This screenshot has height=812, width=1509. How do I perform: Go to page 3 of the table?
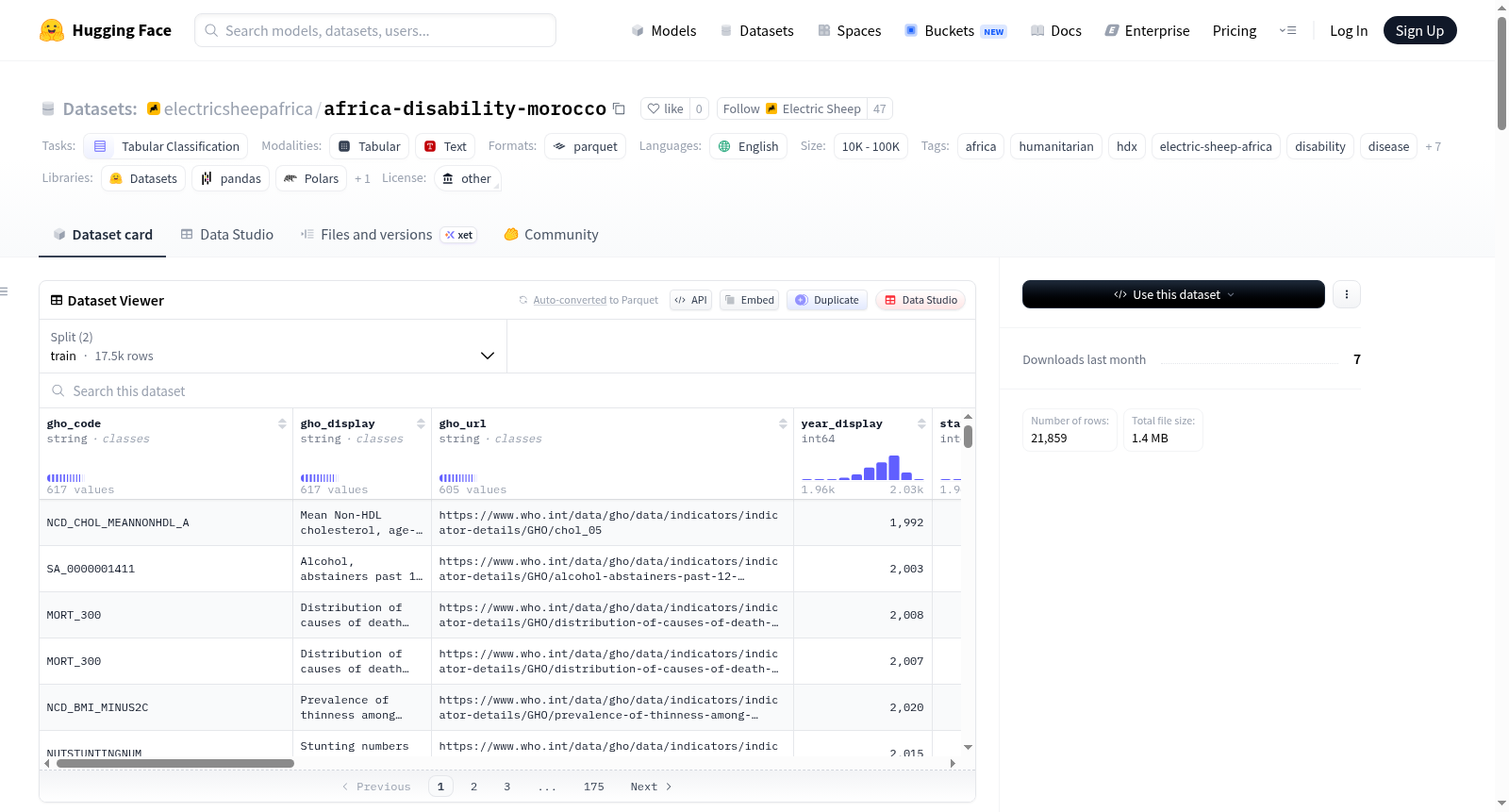point(506,787)
